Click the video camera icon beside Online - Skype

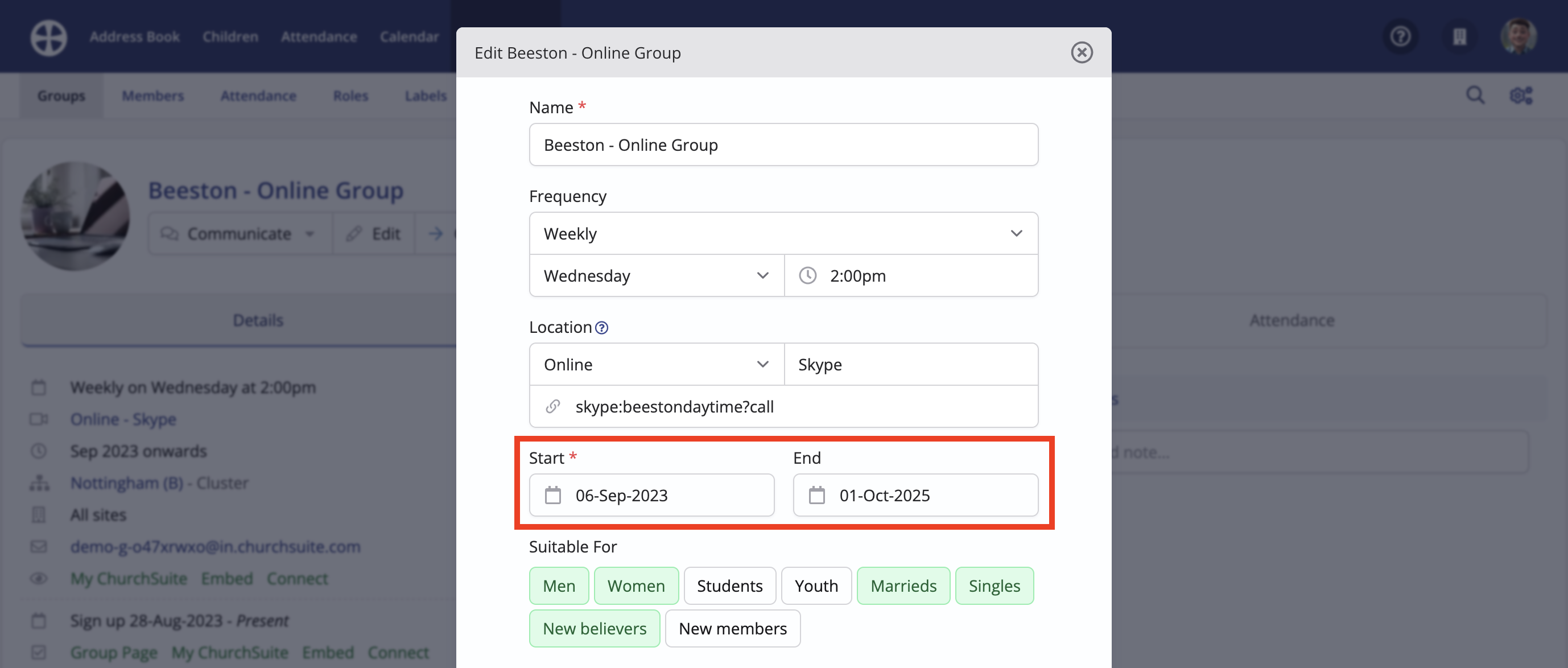click(x=39, y=419)
